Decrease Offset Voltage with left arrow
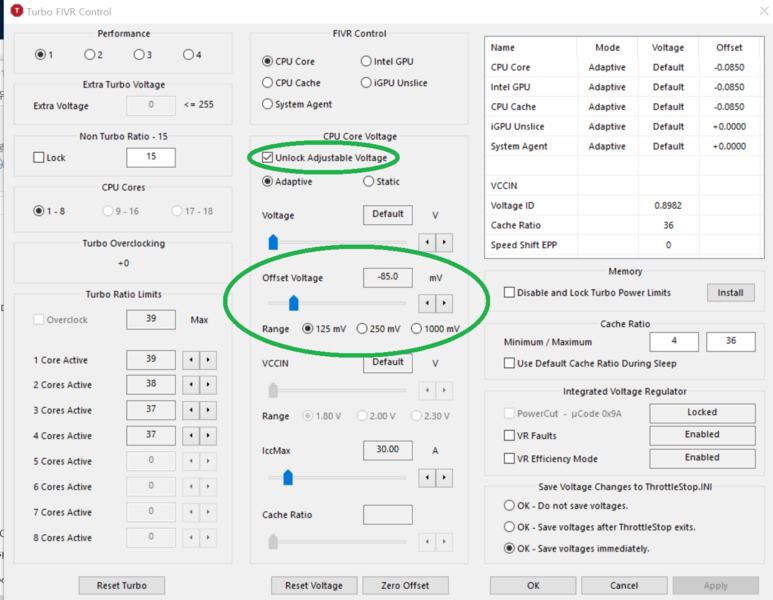The width and height of the screenshot is (773, 600). [x=427, y=303]
